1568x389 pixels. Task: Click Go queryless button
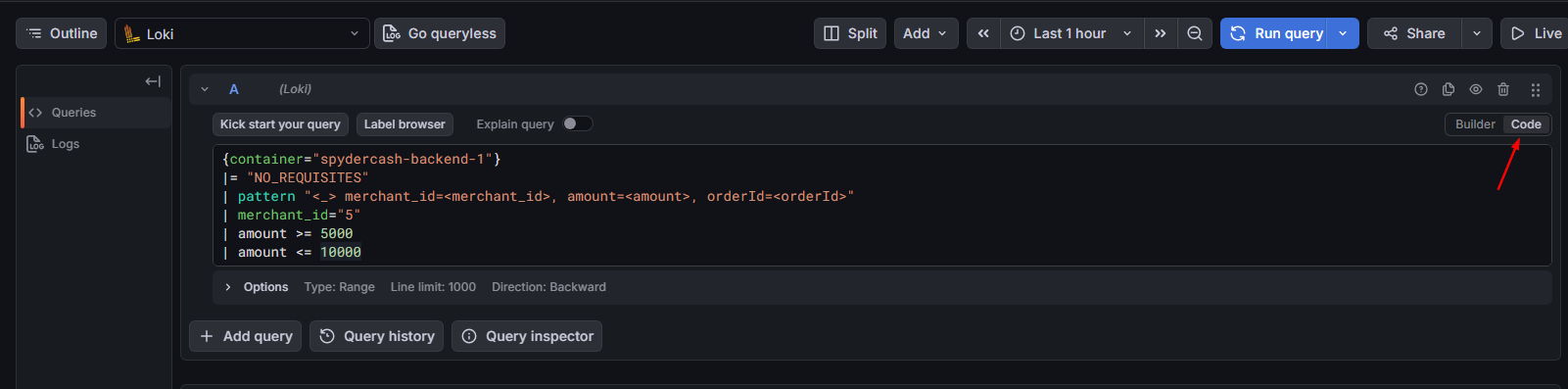pos(440,33)
